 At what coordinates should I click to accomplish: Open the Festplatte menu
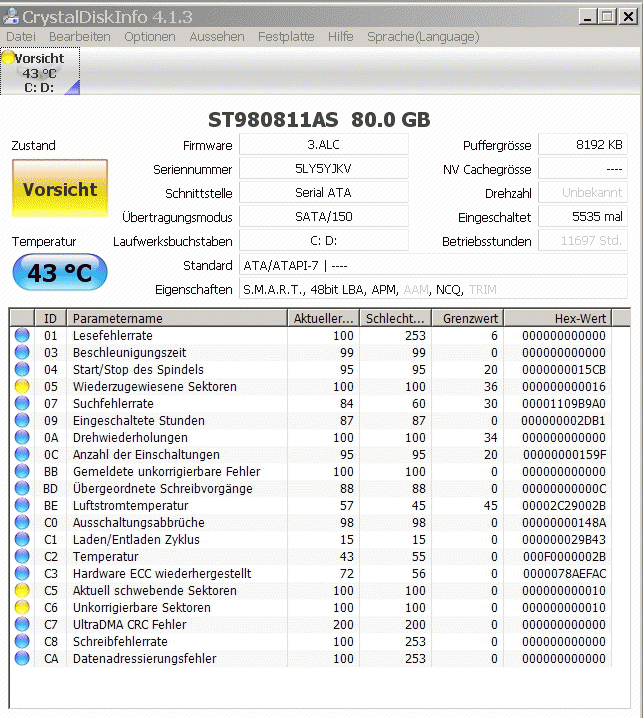coord(286,37)
